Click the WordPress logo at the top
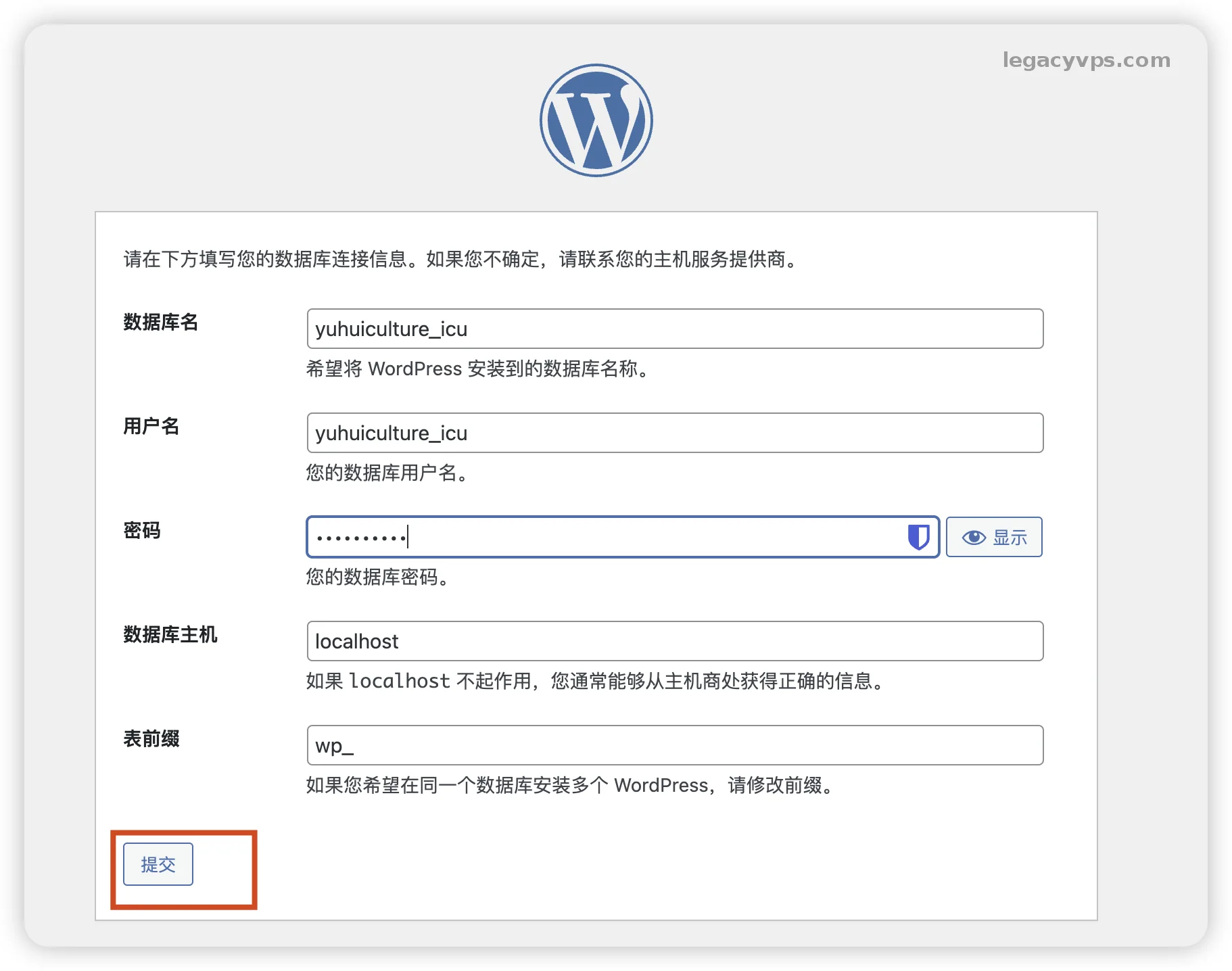This screenshot has width=1232, height=971. coord(596,120)
